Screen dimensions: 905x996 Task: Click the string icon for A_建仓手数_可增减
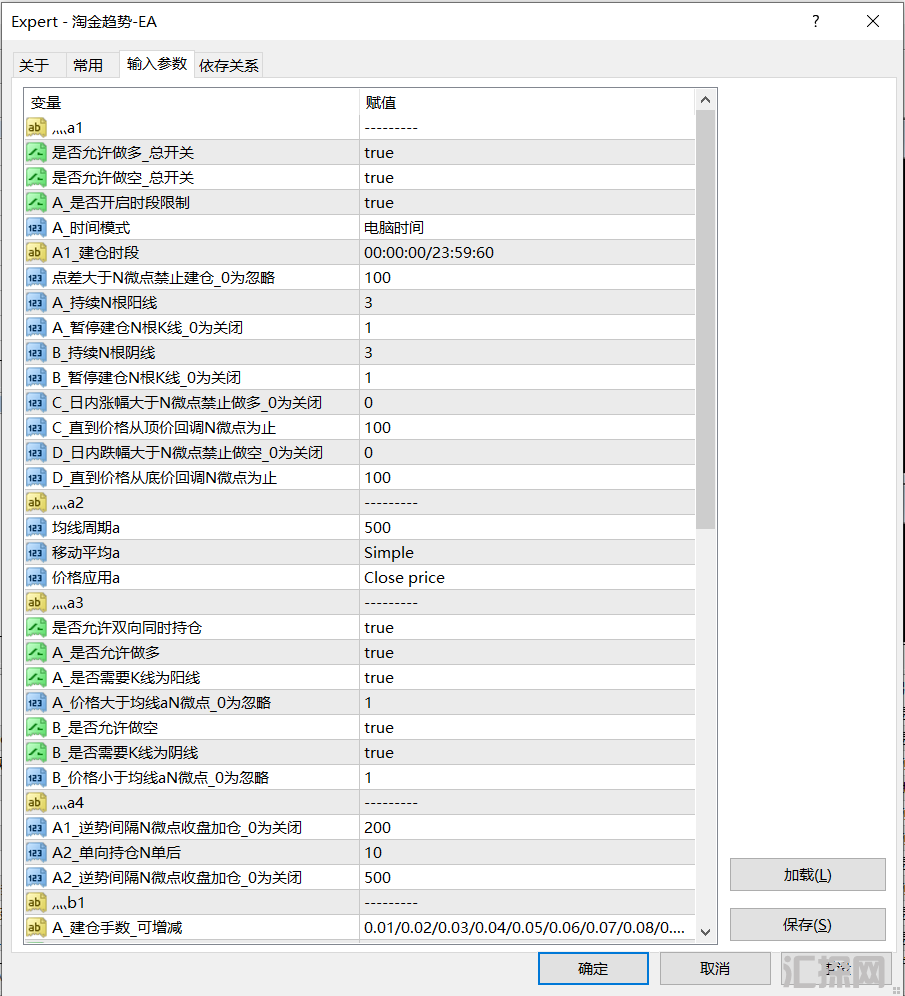36,928
